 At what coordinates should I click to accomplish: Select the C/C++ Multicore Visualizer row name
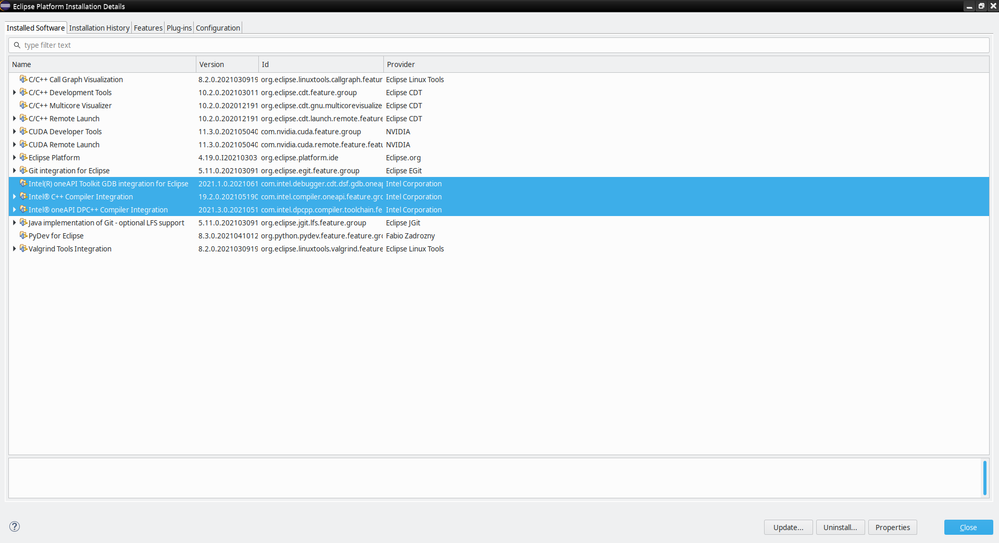70,106
